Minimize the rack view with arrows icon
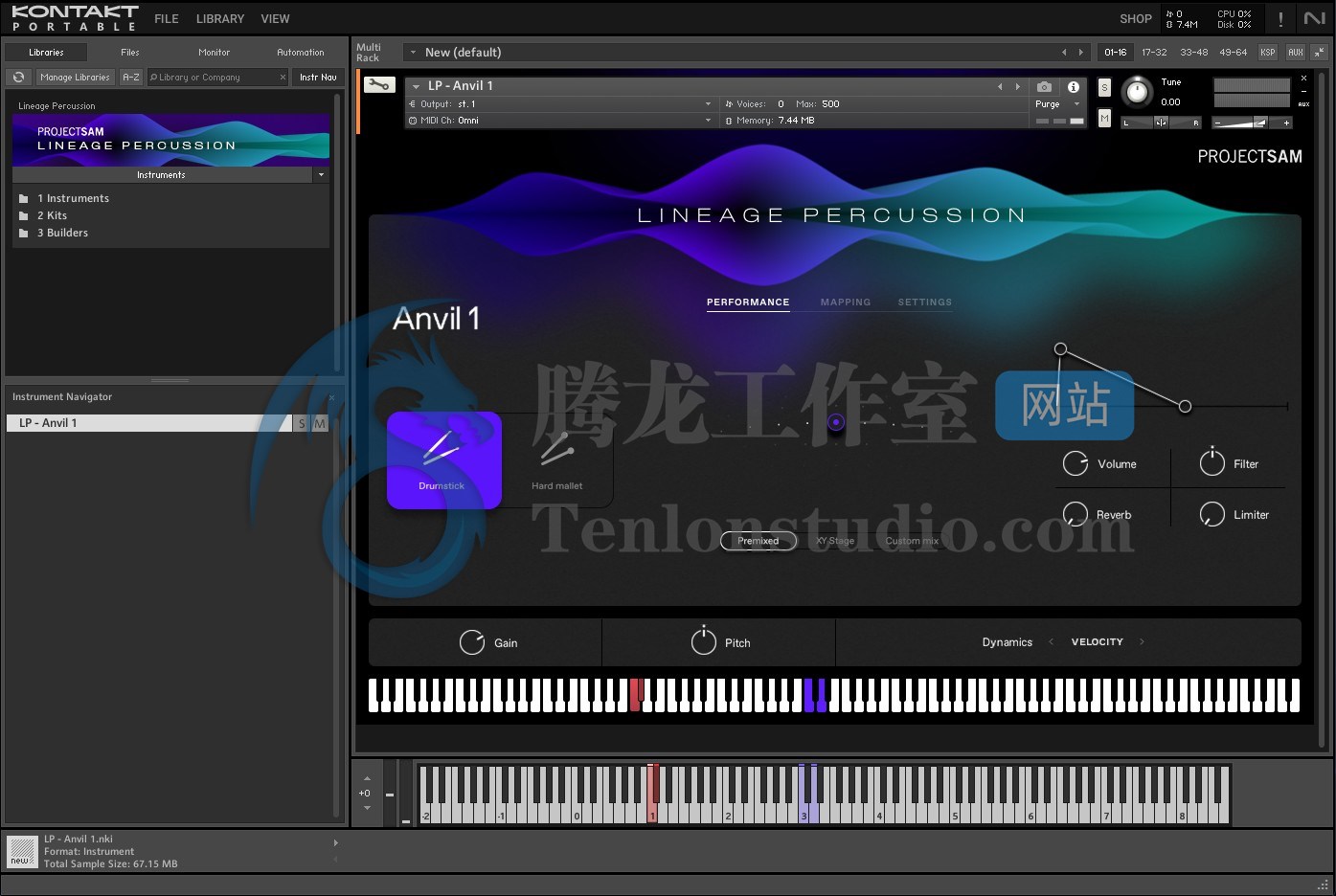The width and height of the screenshot is (1336, 896). click(1319, 52)
